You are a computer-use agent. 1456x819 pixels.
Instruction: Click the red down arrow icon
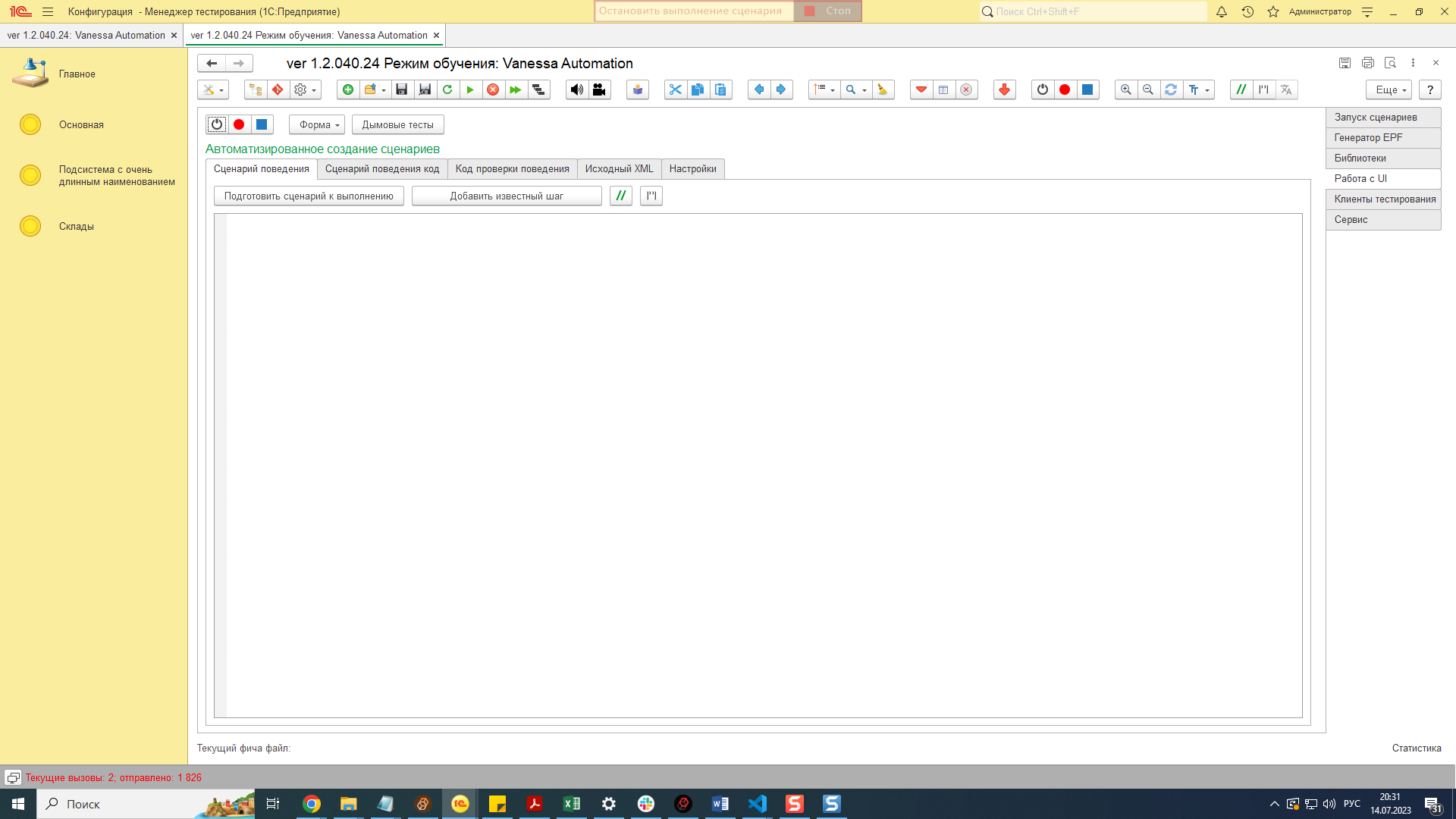coord(1004,89)
